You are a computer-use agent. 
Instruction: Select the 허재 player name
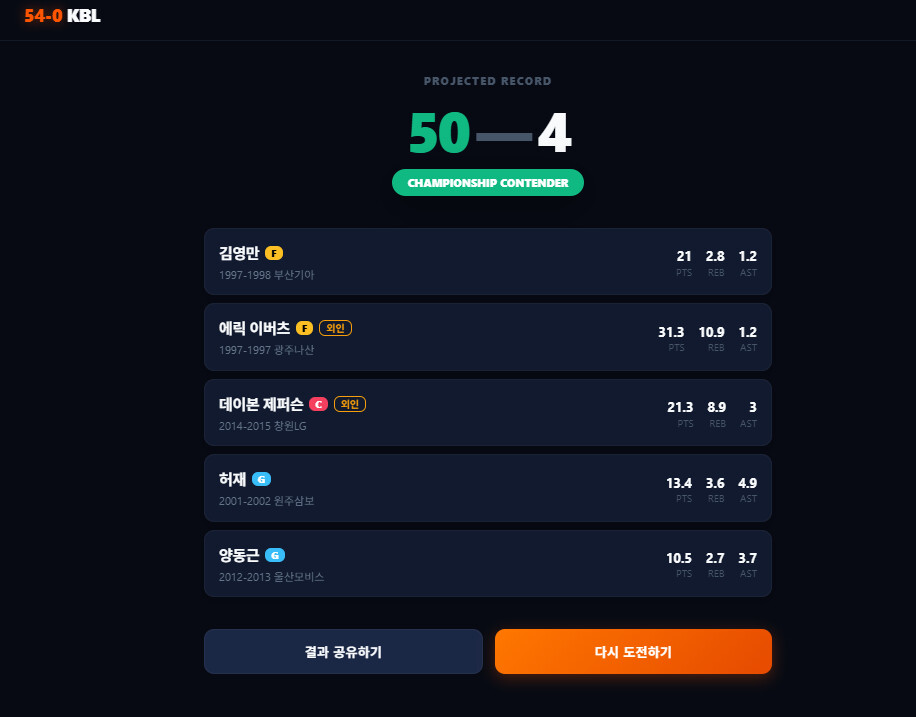tap(233, 479)
